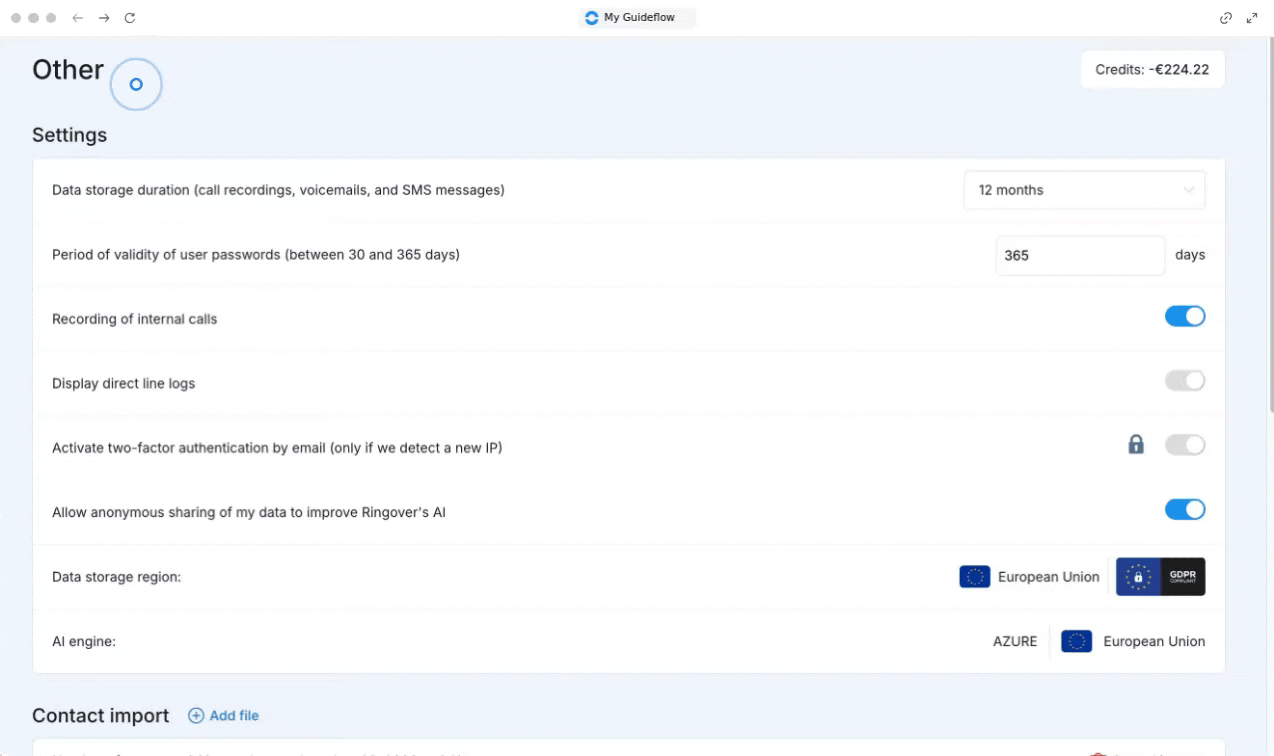This screenshot has height=756, width=1274.
Task: Click the My Guideflow tab title
Action: pos(638,18)
